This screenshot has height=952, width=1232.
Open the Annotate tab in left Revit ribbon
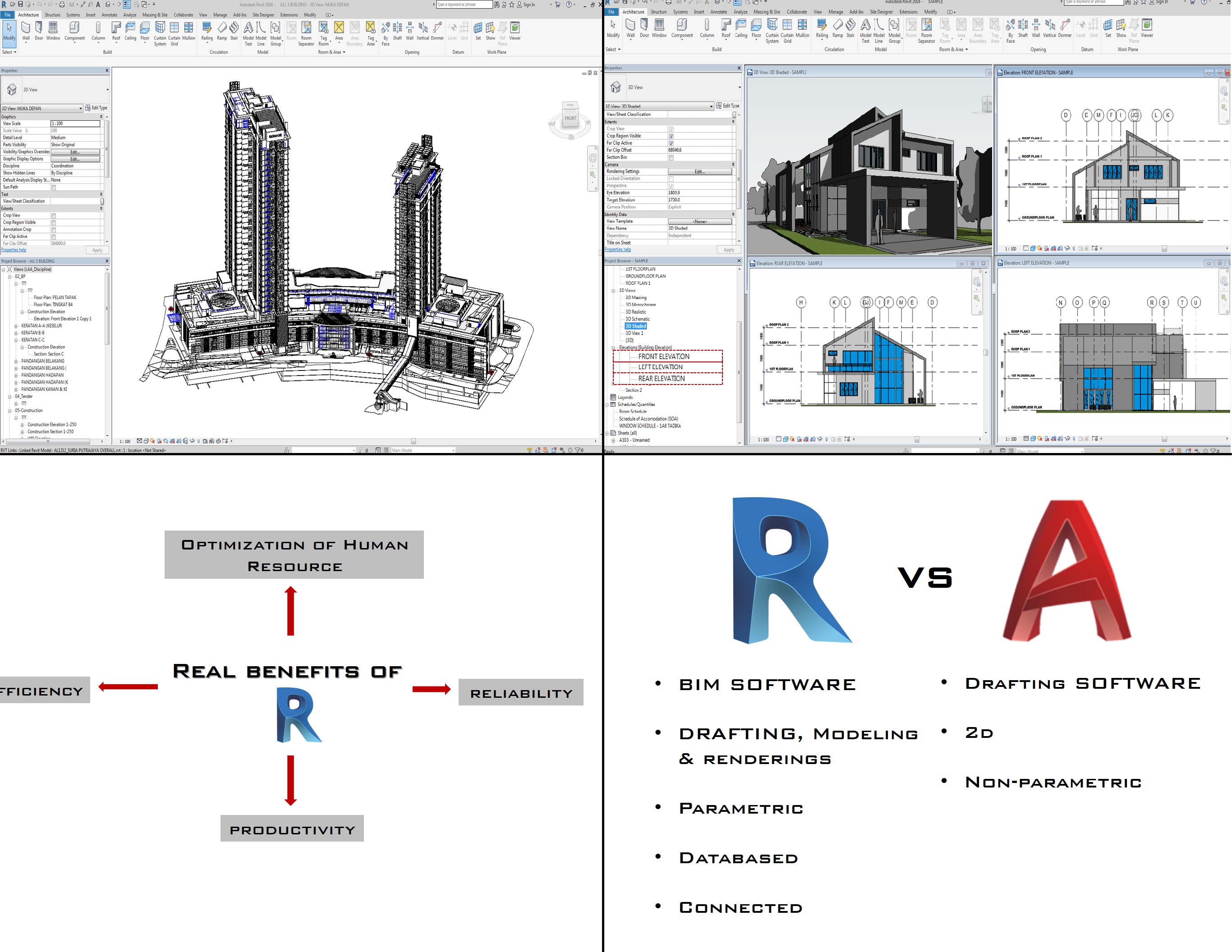pos(110,15)
